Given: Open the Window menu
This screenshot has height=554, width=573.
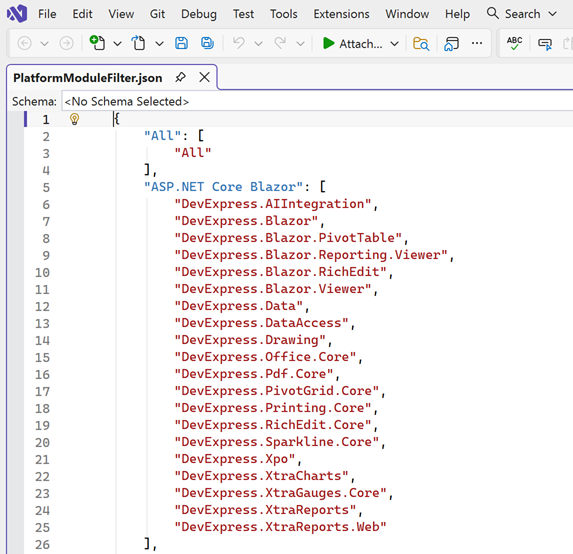Looking at the screenshot, I should [x=407, y=14].
